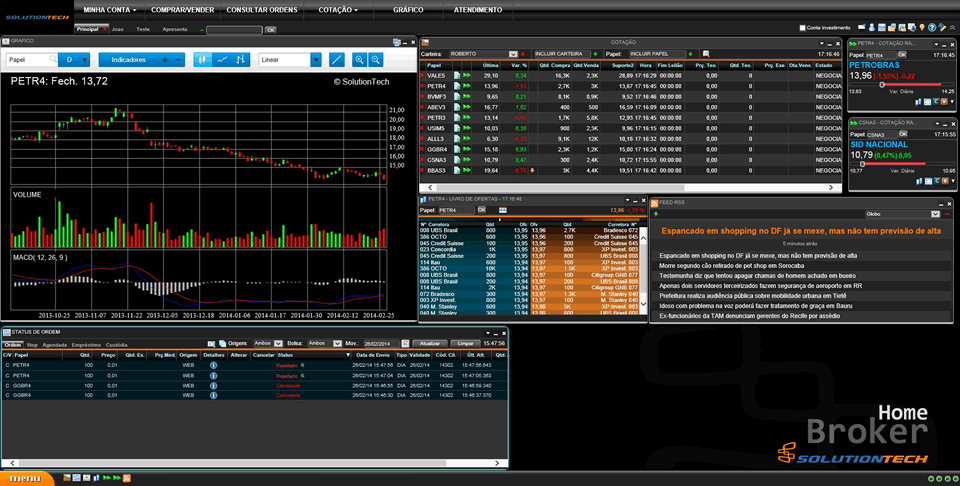Switch to the Stop tab in Status de Ordem
Viewport: 960px width, 486px height.
coord(32,345)
